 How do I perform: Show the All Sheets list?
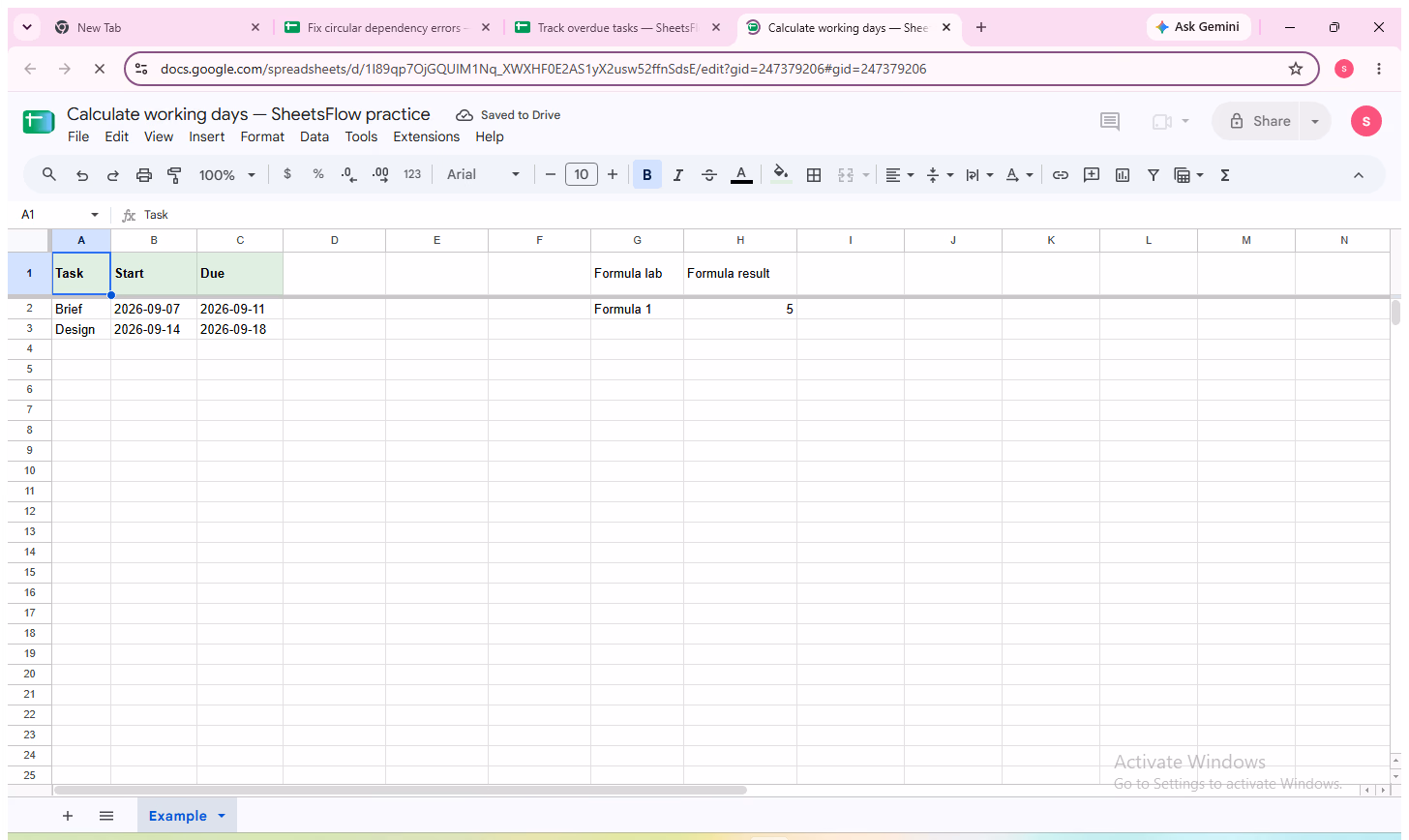click(106, 816)
